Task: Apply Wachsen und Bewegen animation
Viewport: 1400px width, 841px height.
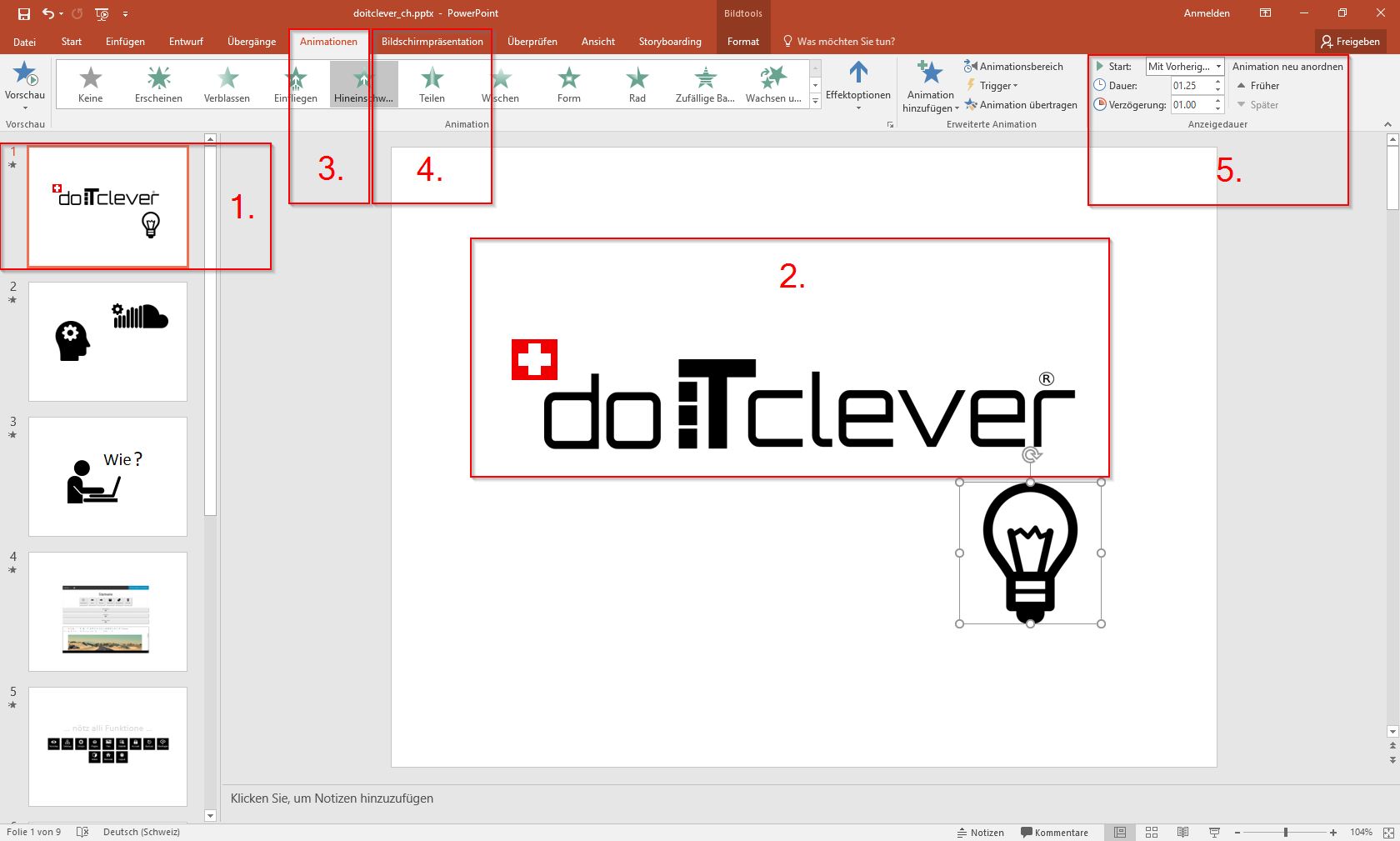Action: (x=773, y=85)
